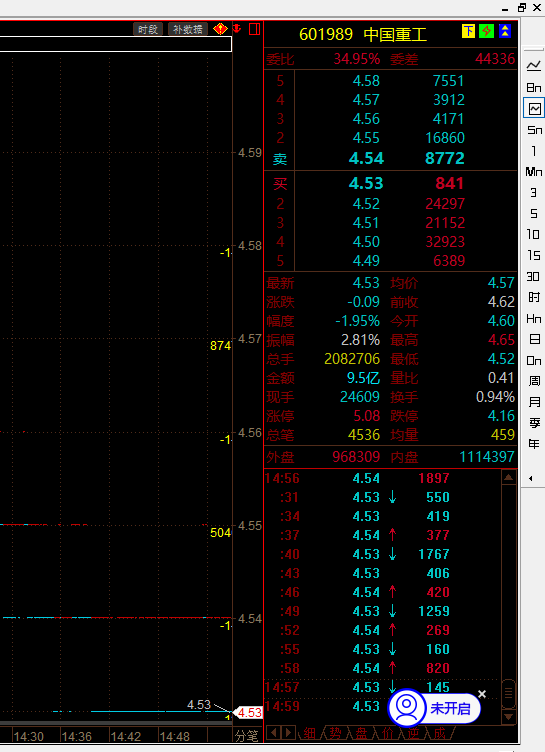This screenshot has width=545, height=752.
Task: Switch to the 3-minute period
Action: 534,192
